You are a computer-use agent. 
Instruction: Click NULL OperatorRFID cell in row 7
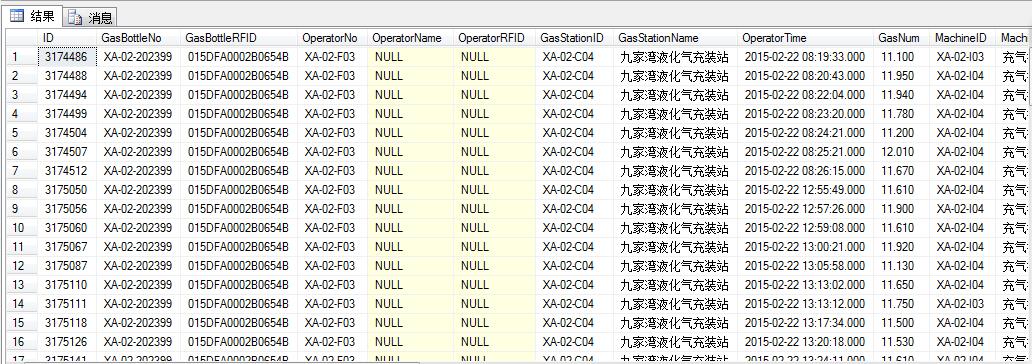pyautogui.click(x=495, y=171)
